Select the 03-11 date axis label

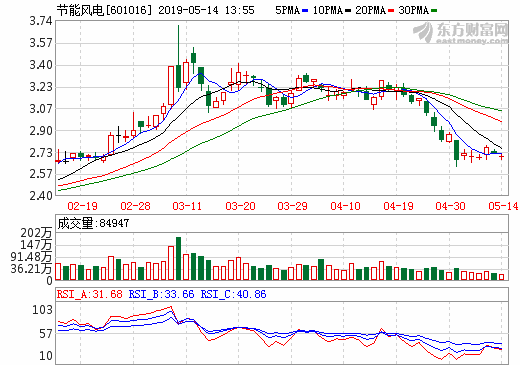(187, 206)
